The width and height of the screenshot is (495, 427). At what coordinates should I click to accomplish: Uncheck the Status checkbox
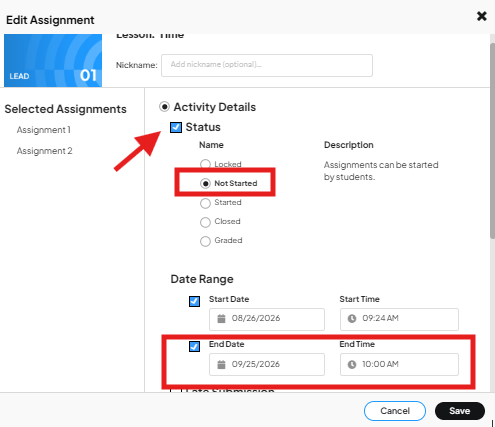tap(176, 127)
